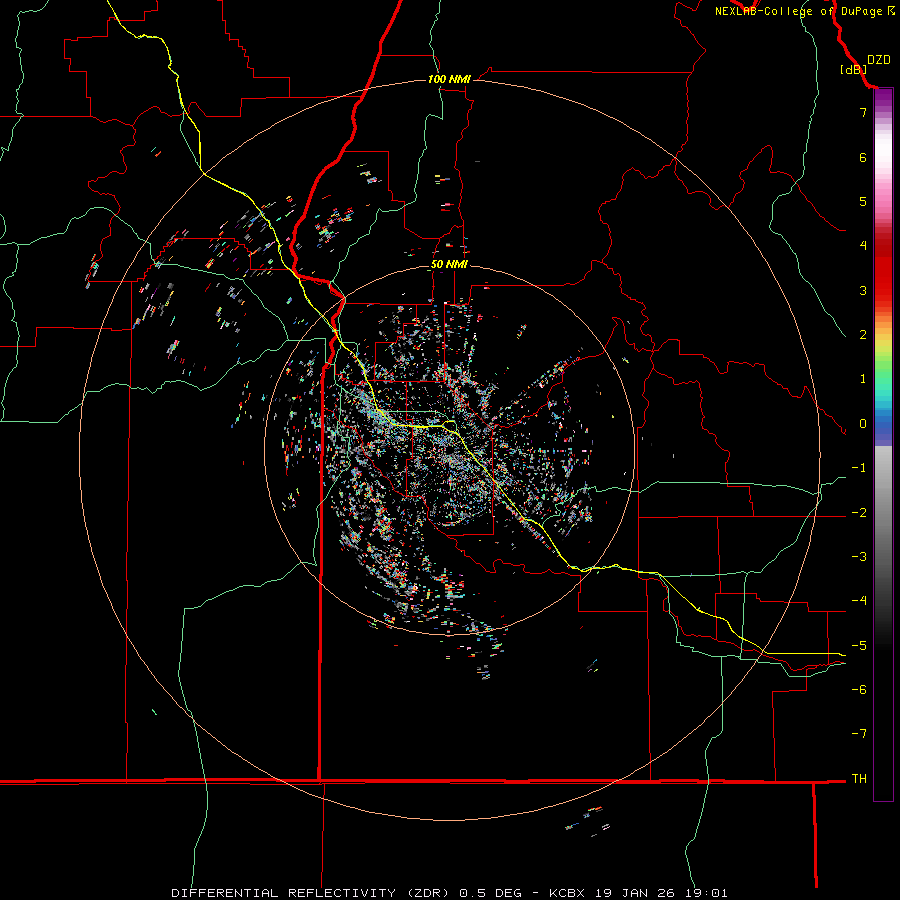Click the -4 dB value on the color scale
The height and width of the screenshot is (900, 900).
859,601
